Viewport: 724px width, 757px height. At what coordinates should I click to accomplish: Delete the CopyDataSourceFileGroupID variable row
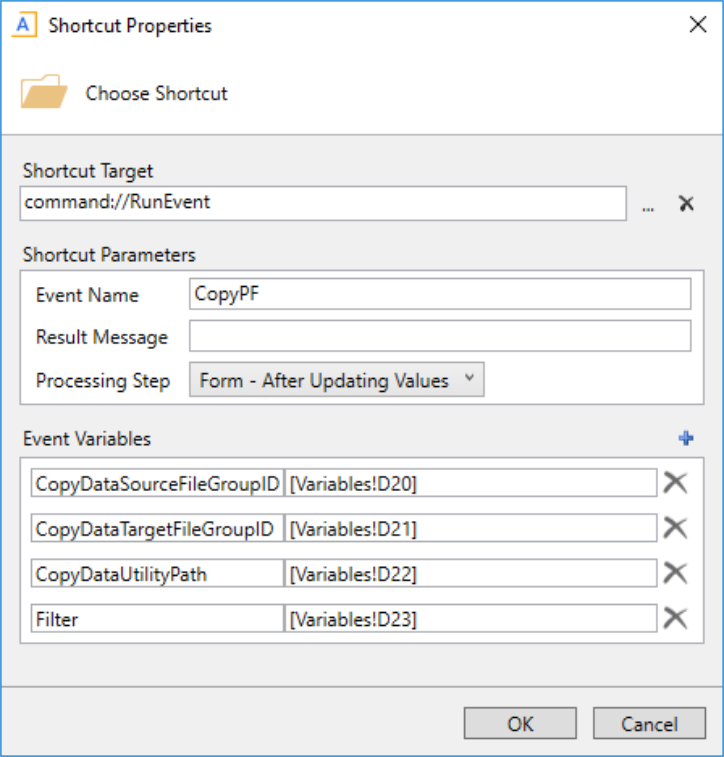pyautogui.click(x=676, y=483)
